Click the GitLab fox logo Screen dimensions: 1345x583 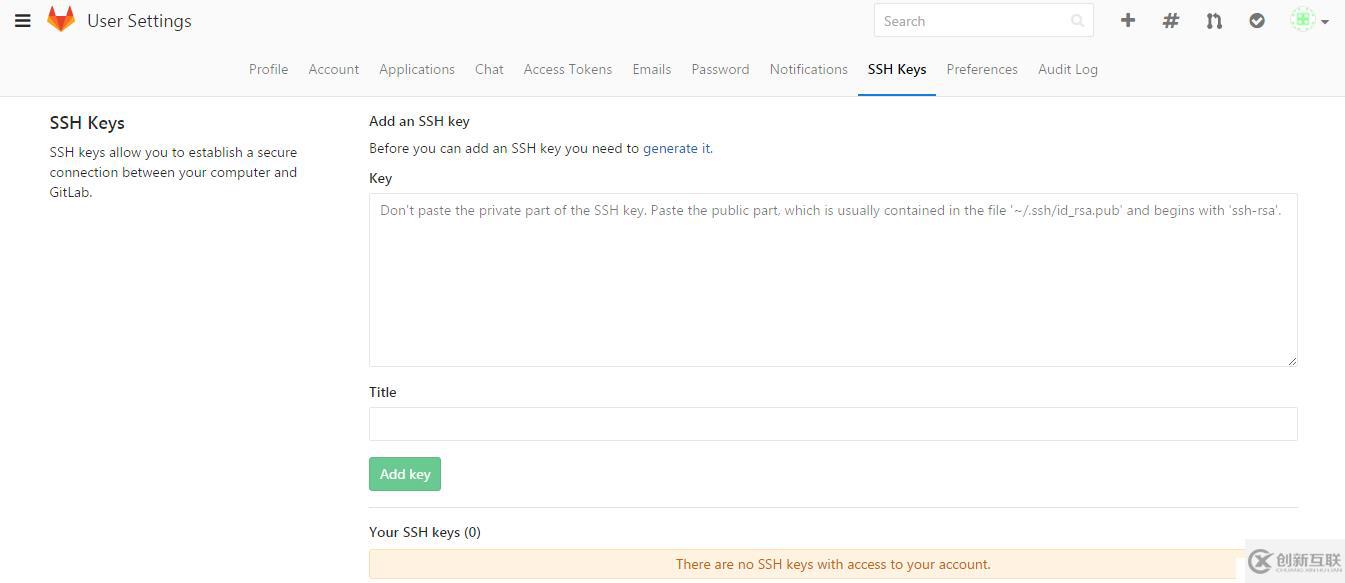click(x=61, y=19)
